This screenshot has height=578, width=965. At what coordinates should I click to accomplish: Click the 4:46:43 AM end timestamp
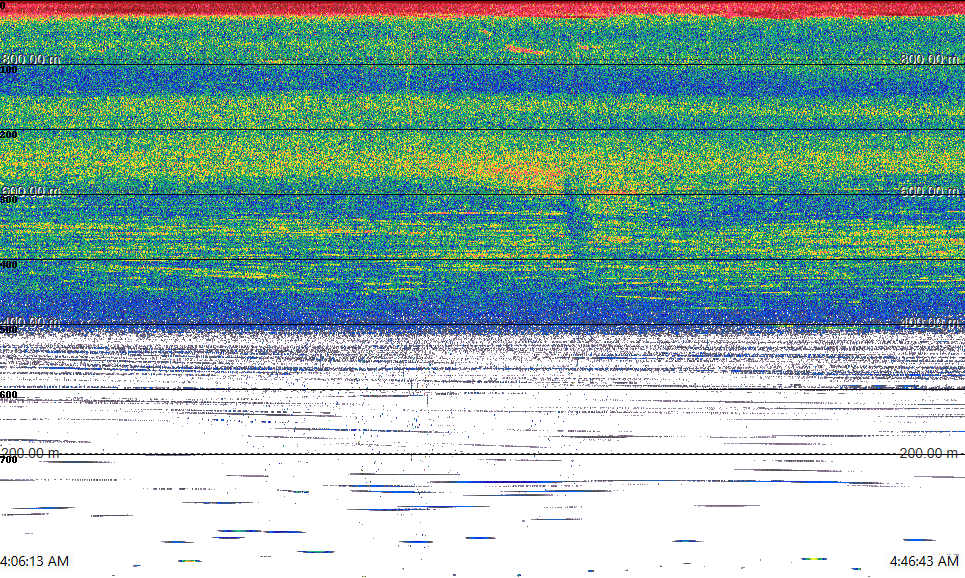[x=924, y=561]
